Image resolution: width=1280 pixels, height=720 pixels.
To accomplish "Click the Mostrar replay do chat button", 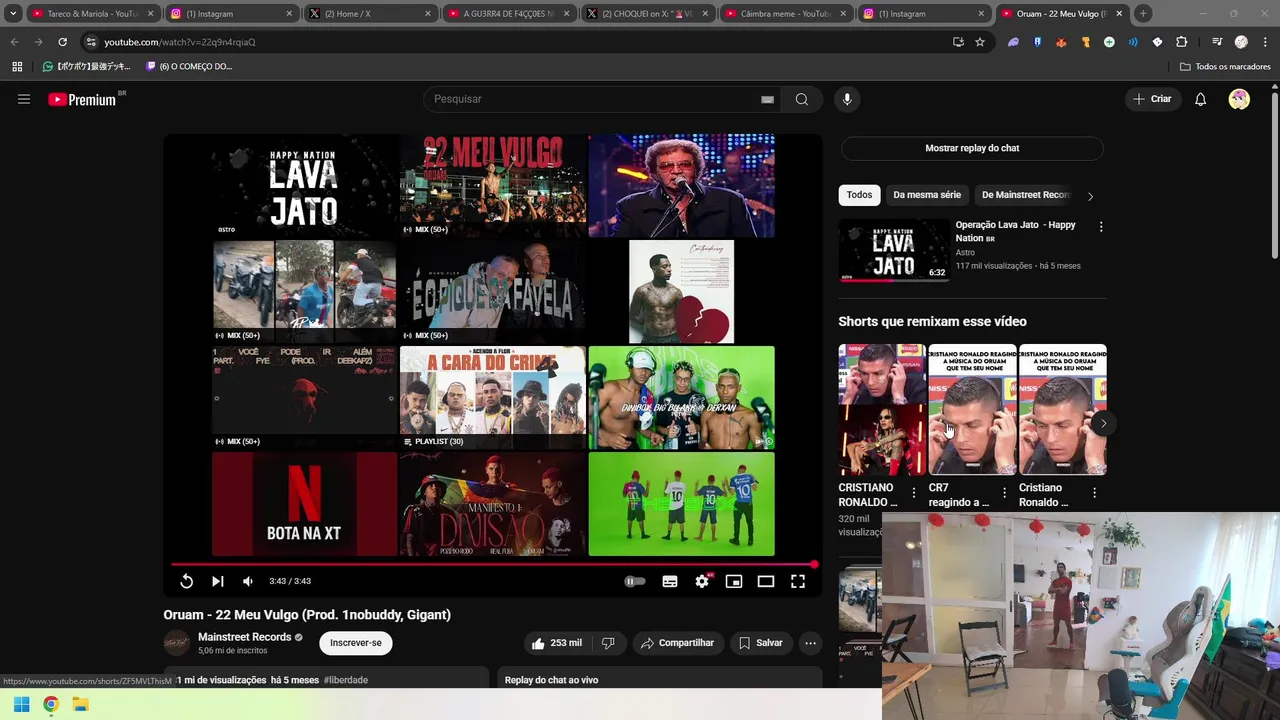I will pyautogui.click(x=972, y=148).
